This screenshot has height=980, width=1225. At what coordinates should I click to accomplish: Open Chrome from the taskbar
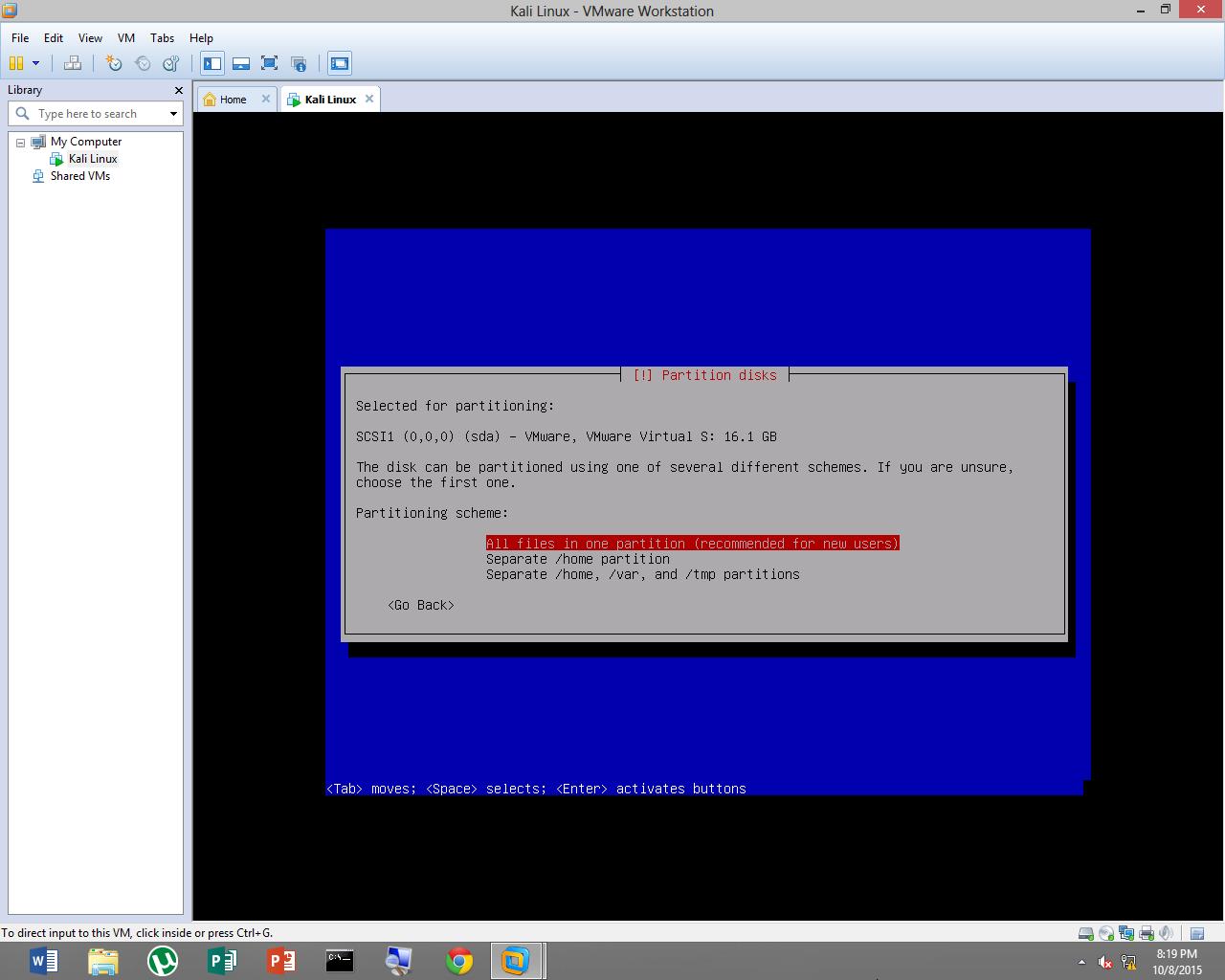459,961
